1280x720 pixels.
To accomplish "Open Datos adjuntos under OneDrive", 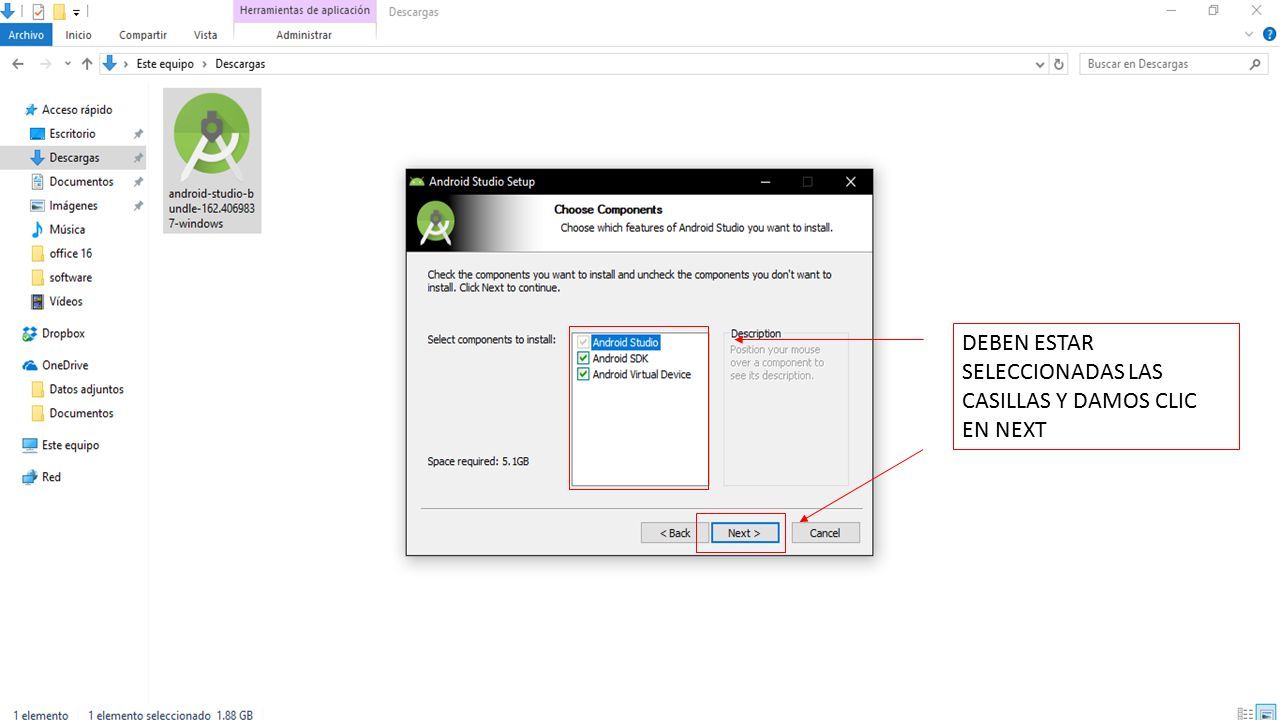I will (x=86, y=390).
